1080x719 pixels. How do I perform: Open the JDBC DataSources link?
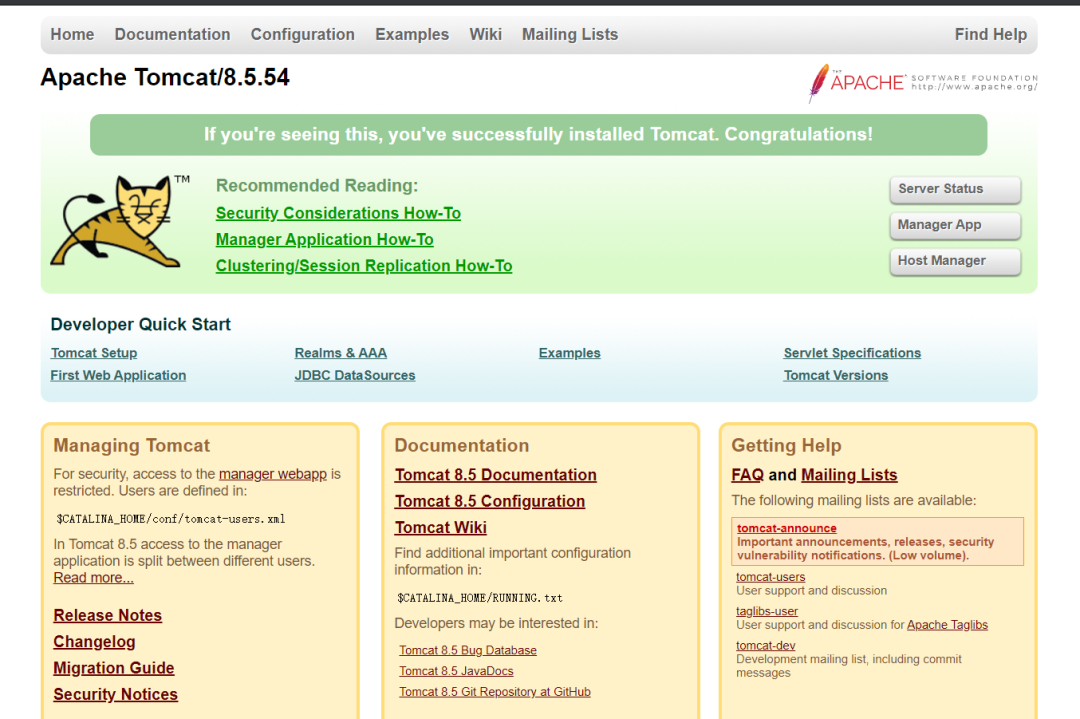coord(355,375)
